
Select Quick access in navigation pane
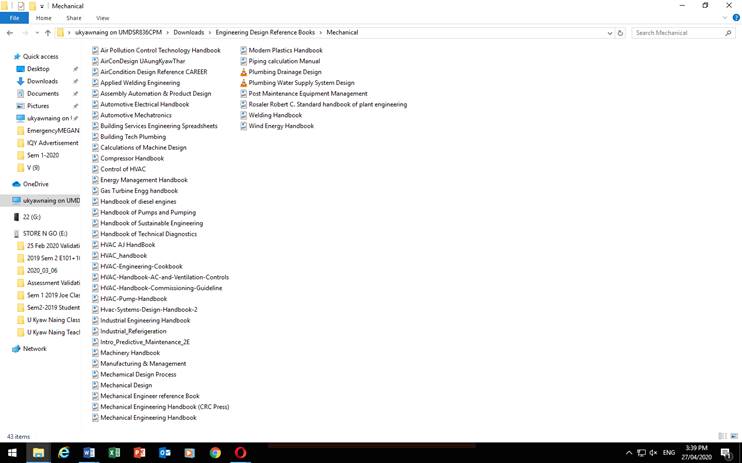coord(41,56)
